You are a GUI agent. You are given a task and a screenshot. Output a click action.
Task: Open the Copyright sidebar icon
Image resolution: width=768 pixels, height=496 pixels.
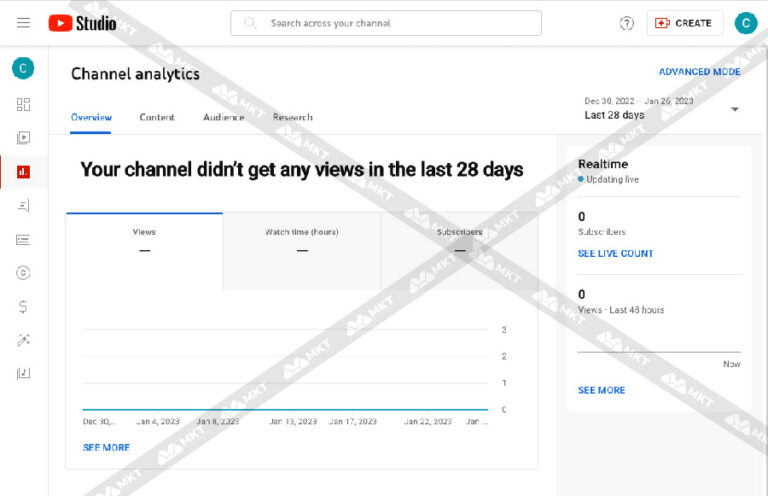[23, 273]
